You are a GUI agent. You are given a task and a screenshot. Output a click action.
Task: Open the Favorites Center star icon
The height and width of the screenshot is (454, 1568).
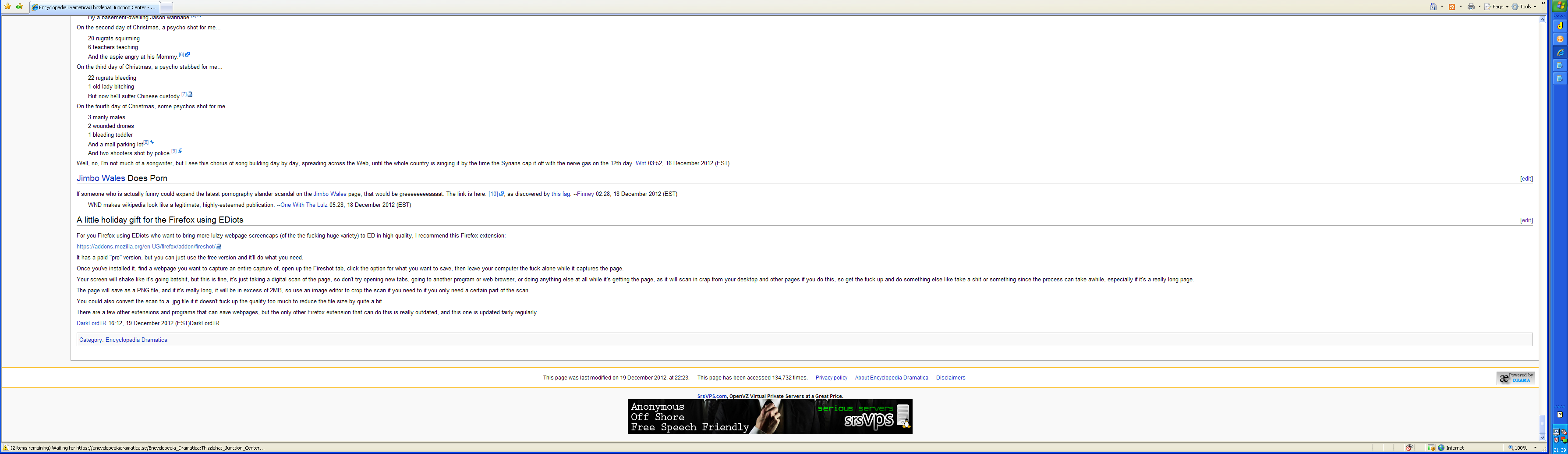click(8, 7)
